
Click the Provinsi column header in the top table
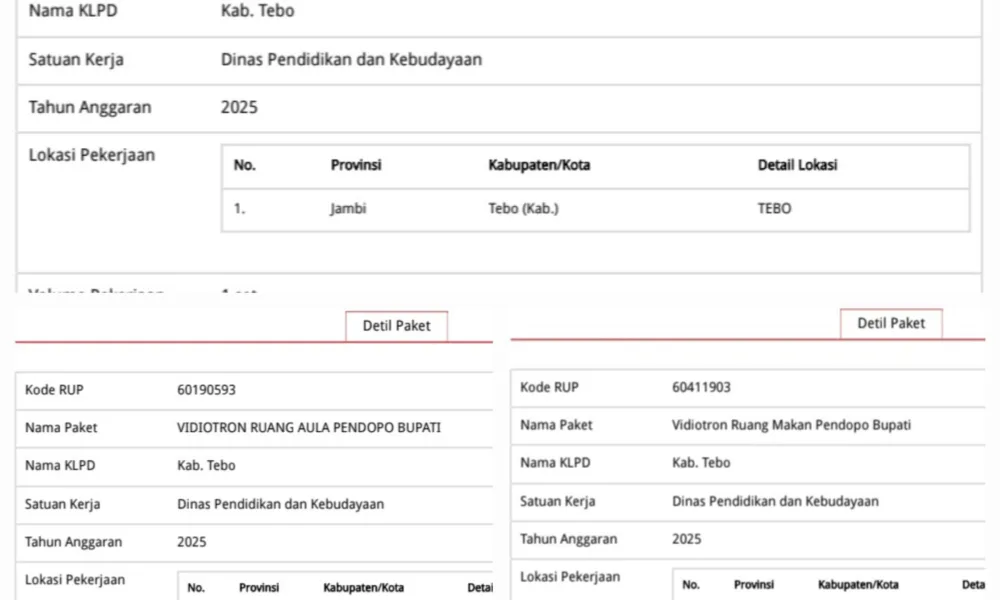pos(356,166)
